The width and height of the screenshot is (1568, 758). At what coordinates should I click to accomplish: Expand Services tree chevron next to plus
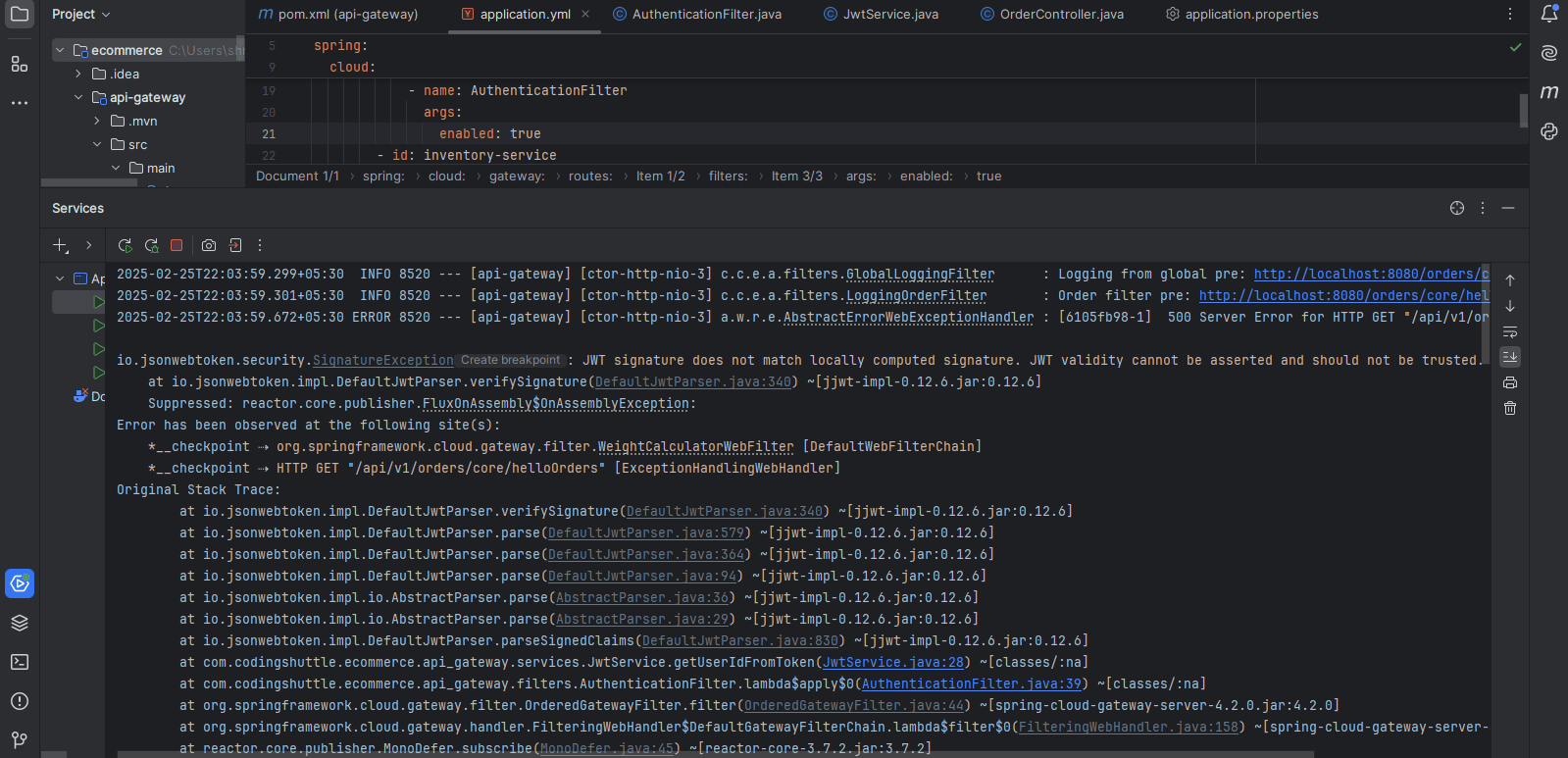[x=88, y=245]
